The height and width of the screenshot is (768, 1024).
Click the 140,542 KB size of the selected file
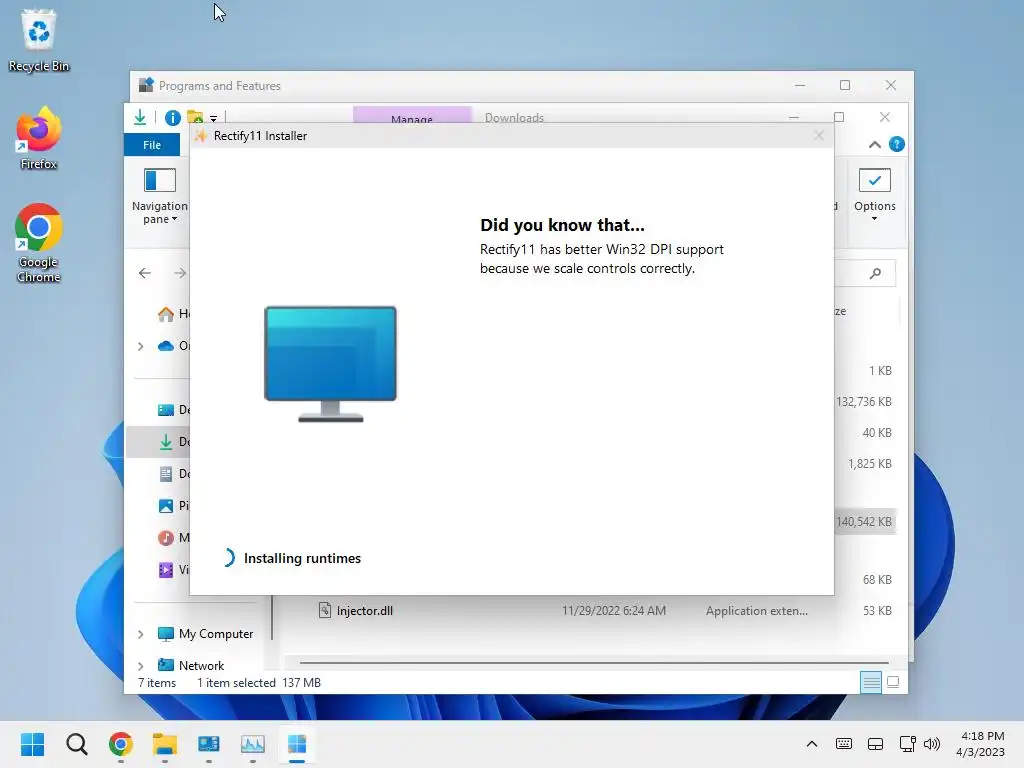[x=863, y=522]
